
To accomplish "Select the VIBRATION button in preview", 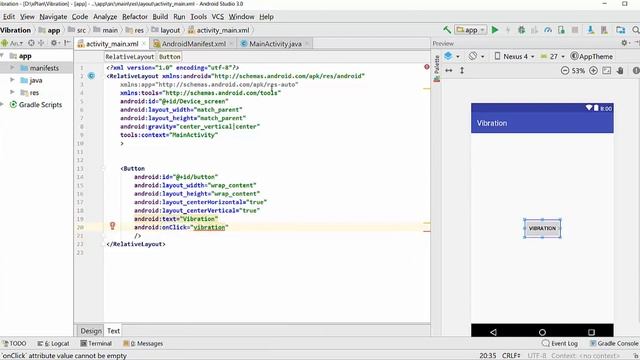I will pyautogui.click(x=542, y=228).
